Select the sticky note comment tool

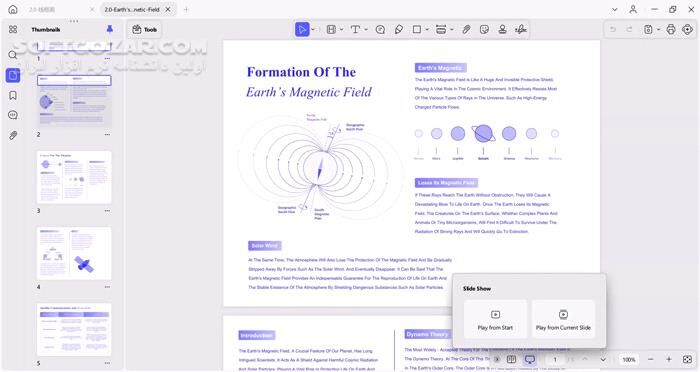click(380, 29)
